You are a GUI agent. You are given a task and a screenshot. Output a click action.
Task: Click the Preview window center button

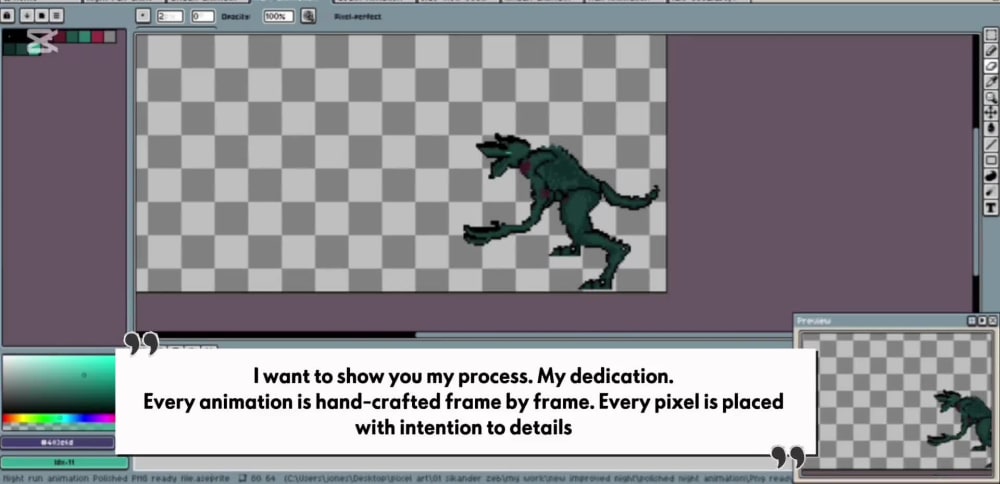972,321
